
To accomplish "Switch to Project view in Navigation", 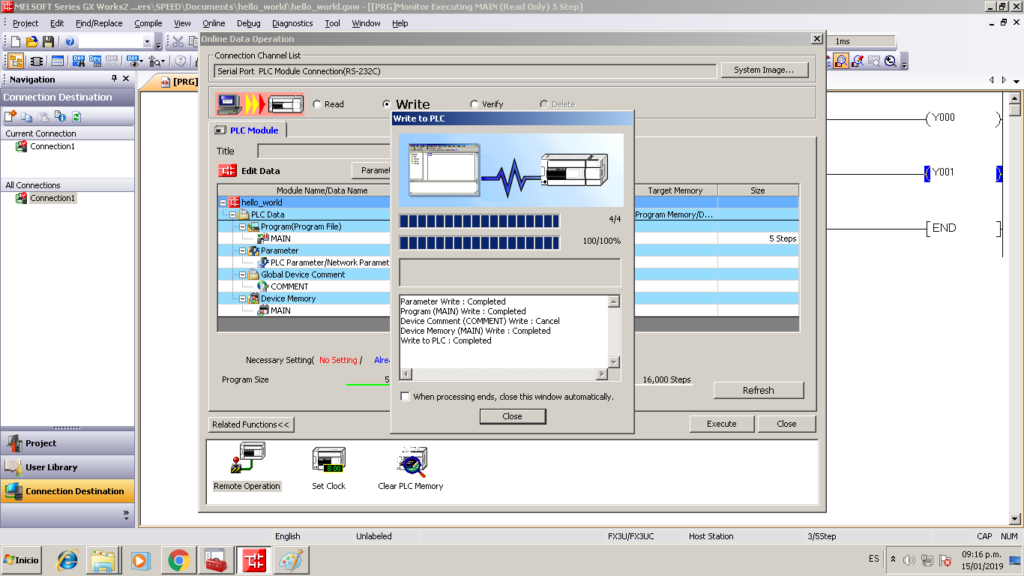I will [67, 443].
